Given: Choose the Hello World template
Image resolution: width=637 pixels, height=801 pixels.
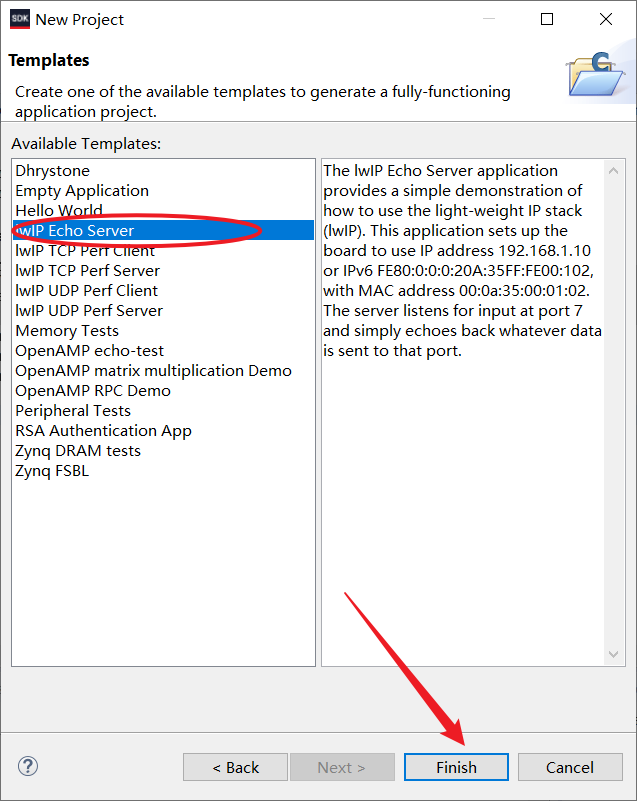Looking at the screenshot, I should [x=59, y=211].
